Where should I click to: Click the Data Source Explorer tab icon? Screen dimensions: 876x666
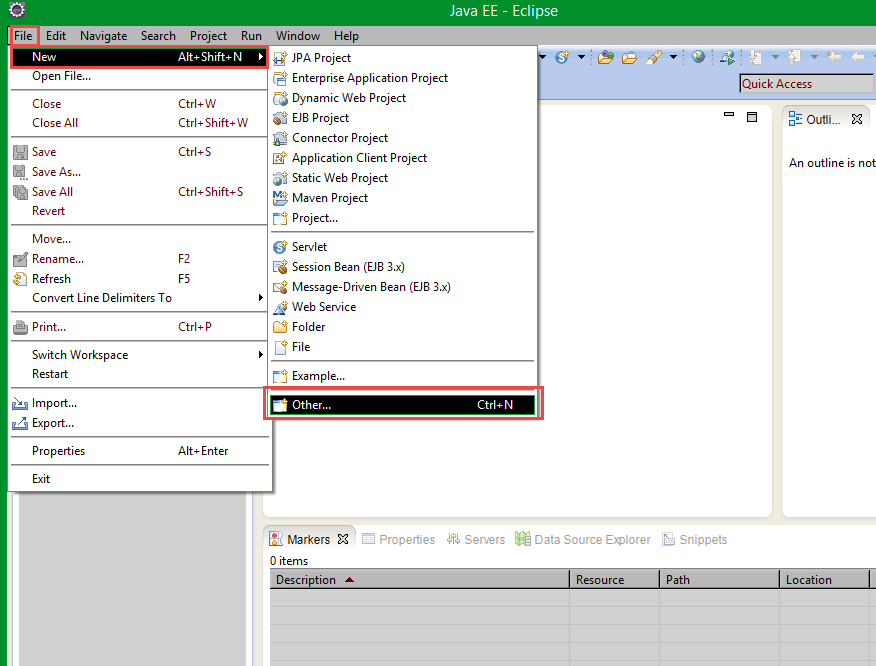click(523, 539)
